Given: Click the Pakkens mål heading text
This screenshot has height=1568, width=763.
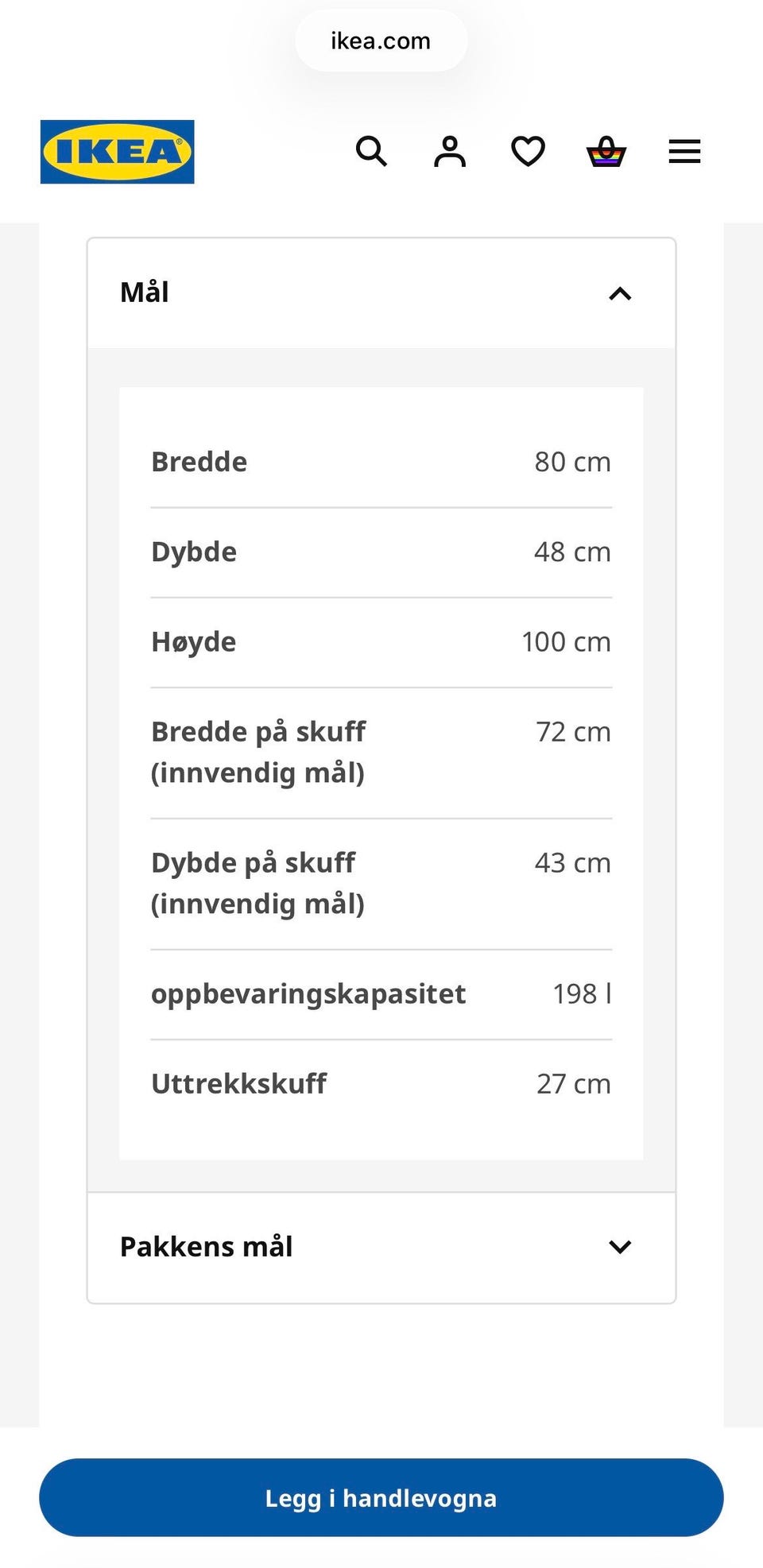Looking at the screenshot, I should tap(206, 1247).
